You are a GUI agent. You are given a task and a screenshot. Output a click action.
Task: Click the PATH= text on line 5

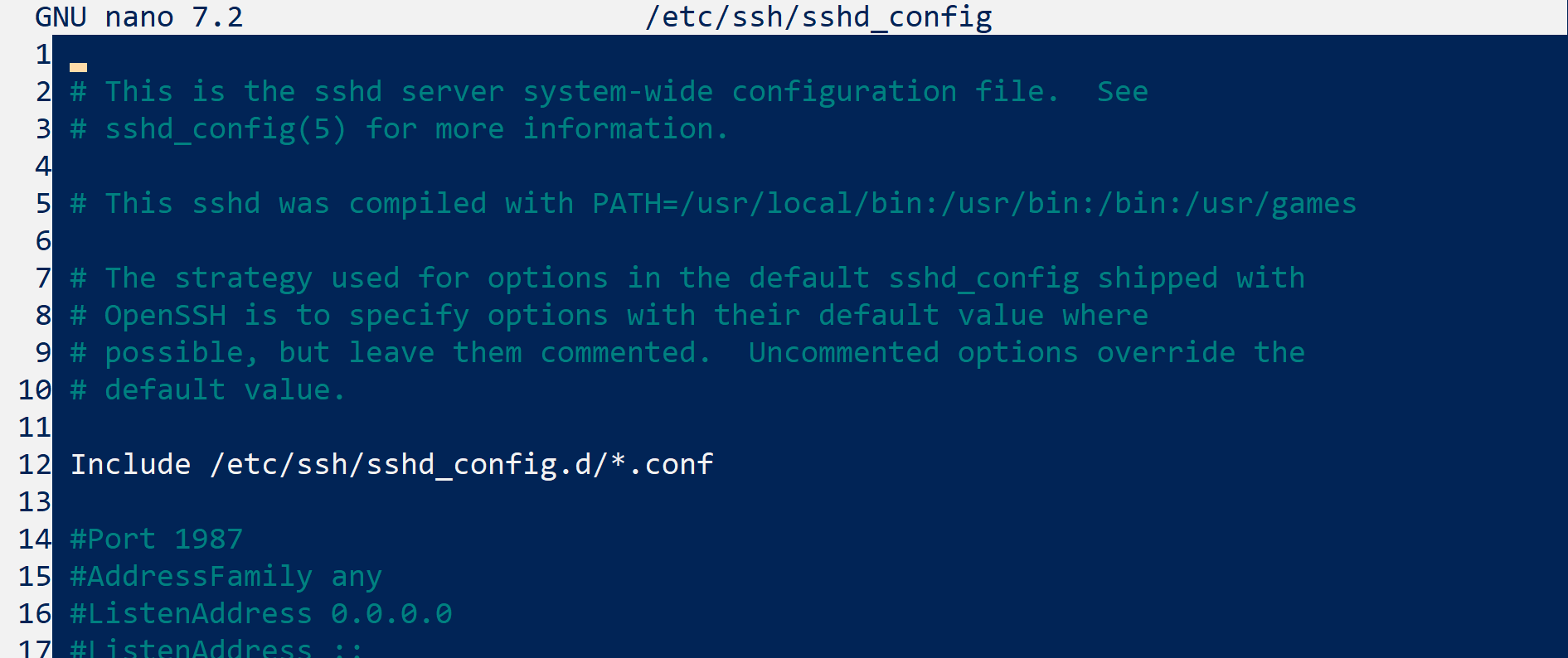click(635, 203)
